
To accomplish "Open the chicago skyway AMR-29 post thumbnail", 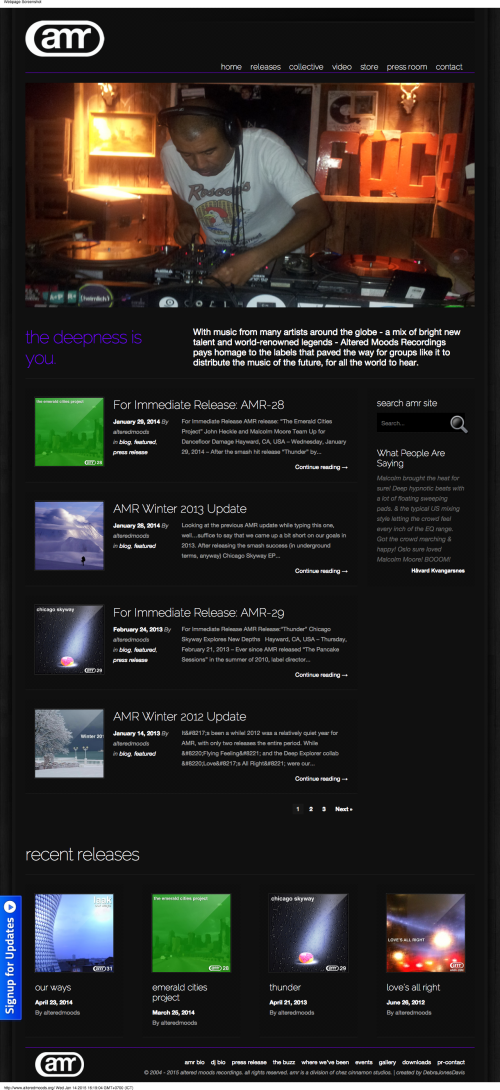I will click(69, 640).
